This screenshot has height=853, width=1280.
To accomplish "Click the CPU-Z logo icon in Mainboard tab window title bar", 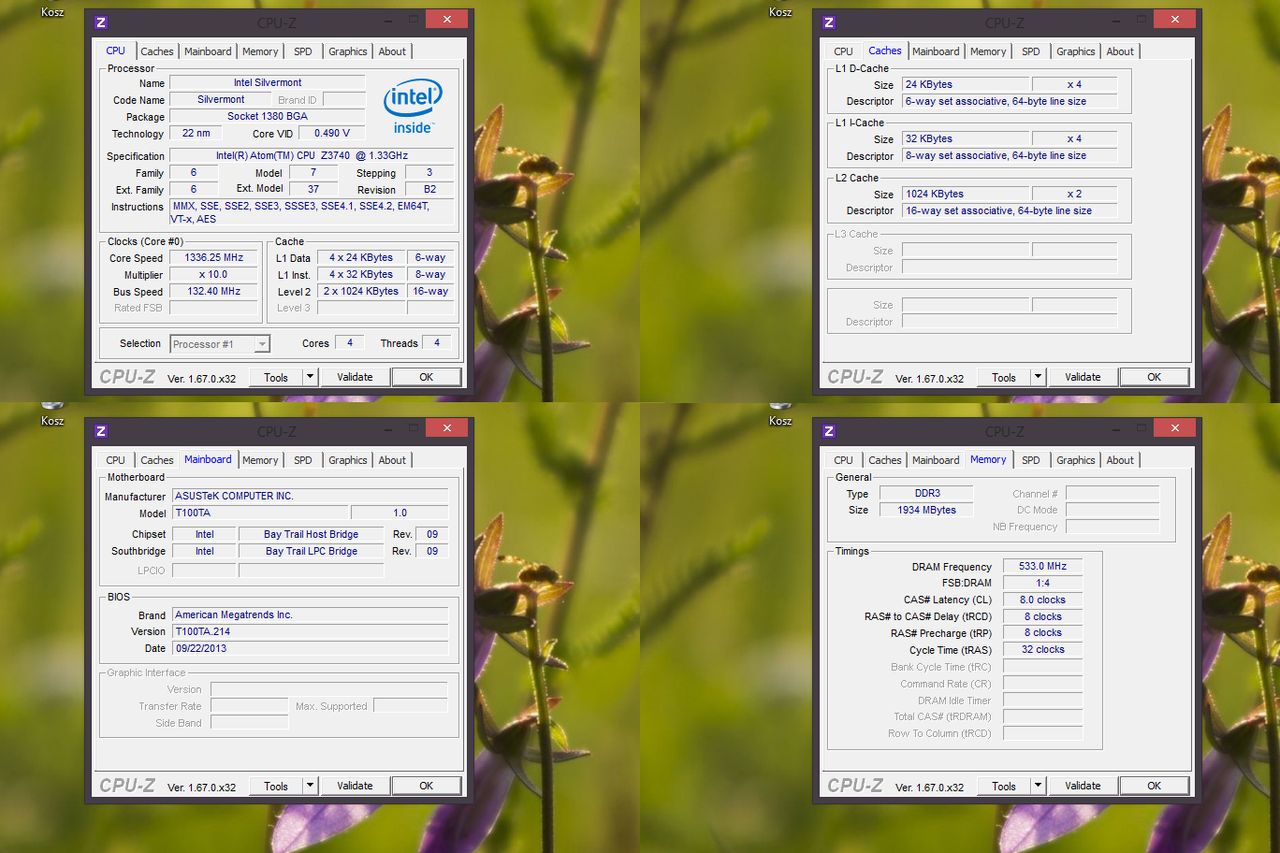I will 101,431.
